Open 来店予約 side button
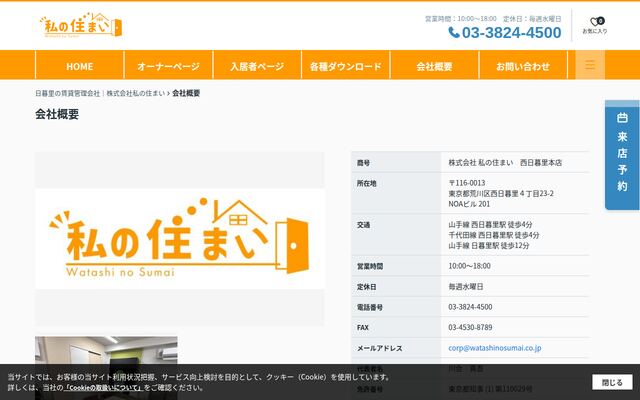 622,155
